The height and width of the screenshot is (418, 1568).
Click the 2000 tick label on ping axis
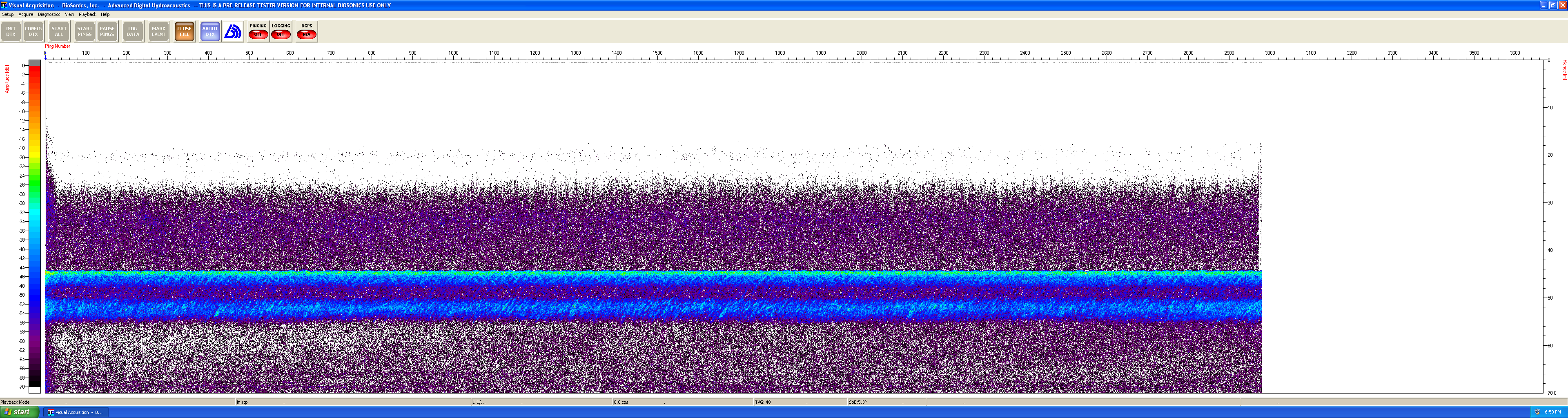click(862, 53)
